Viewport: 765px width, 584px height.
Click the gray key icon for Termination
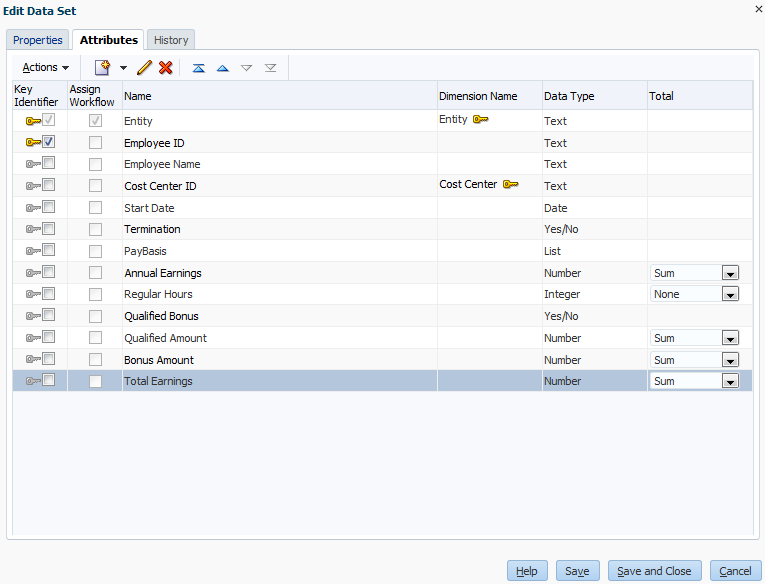tap(33, 229)
